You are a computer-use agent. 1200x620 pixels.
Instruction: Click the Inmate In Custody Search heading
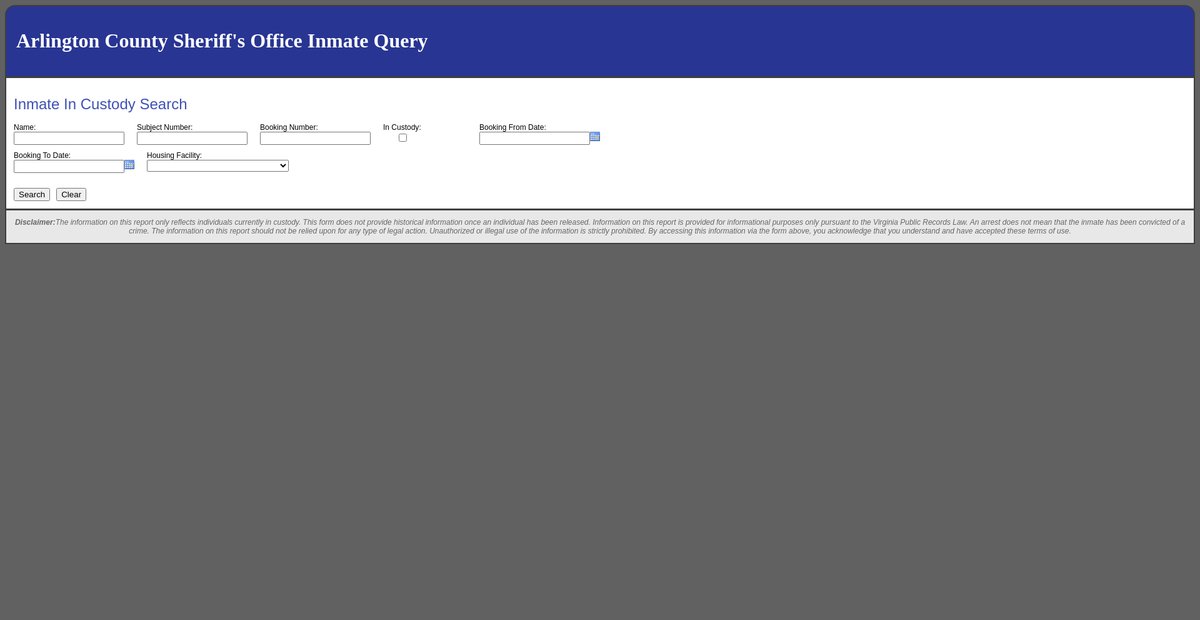(x=100, y=104)
